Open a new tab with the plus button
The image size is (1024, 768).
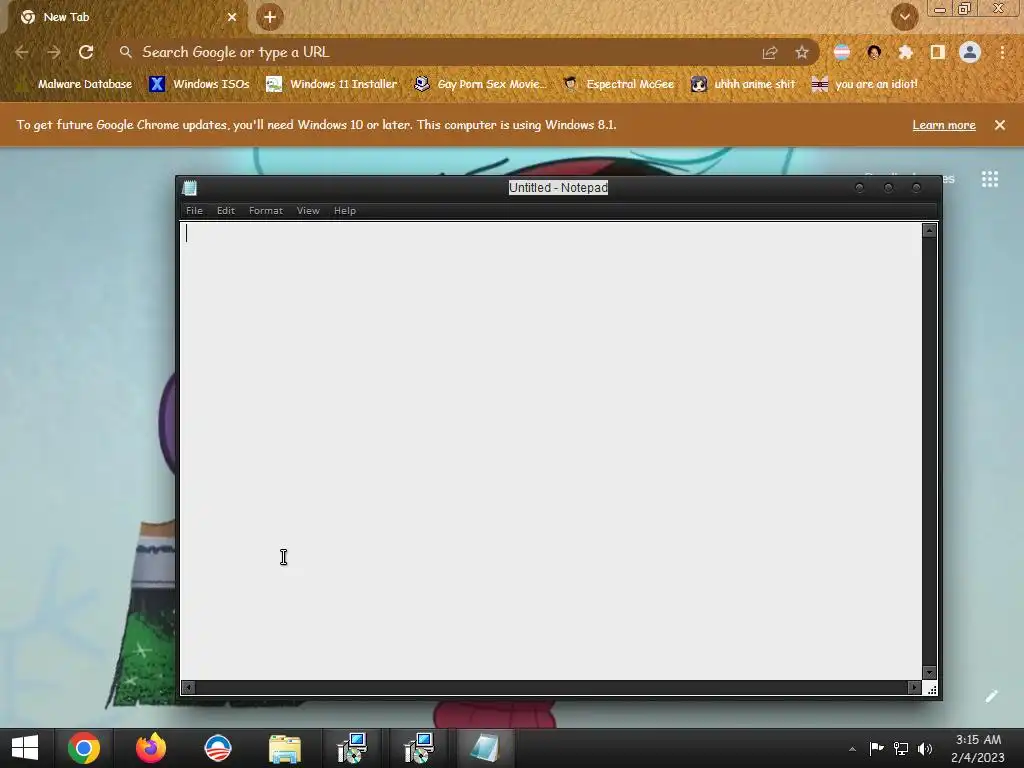(x=270, y=18)
